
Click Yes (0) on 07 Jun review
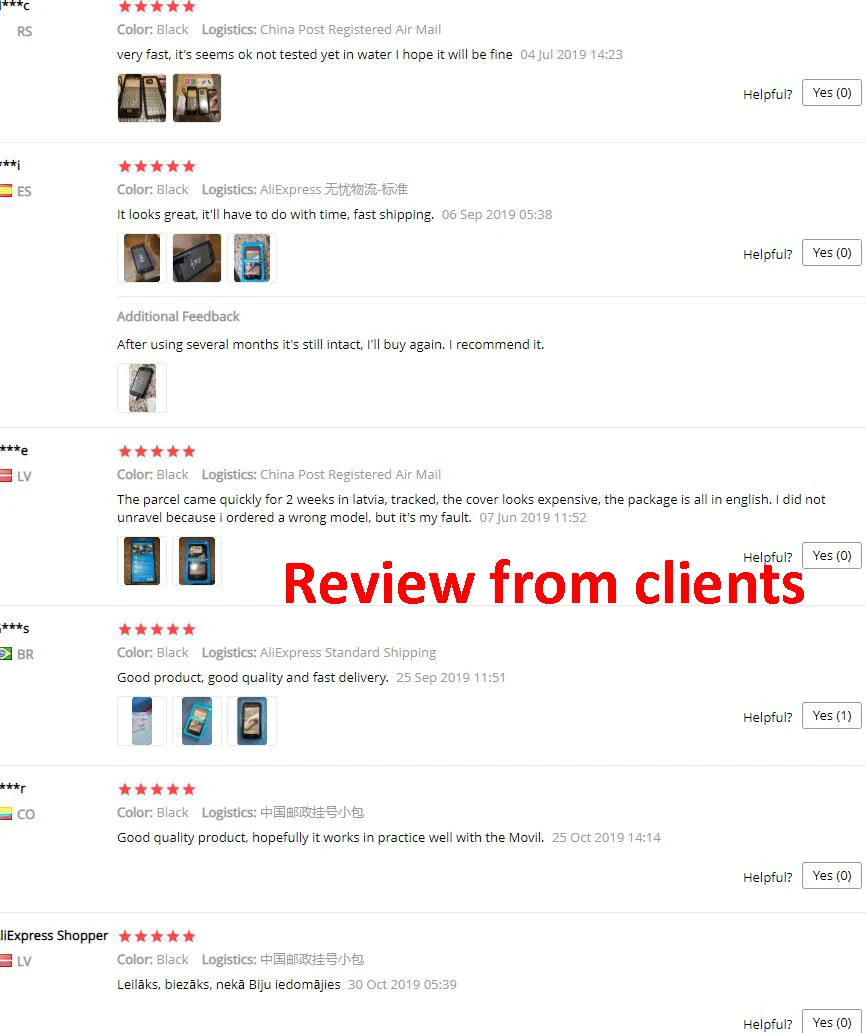[x=831, y=556]
